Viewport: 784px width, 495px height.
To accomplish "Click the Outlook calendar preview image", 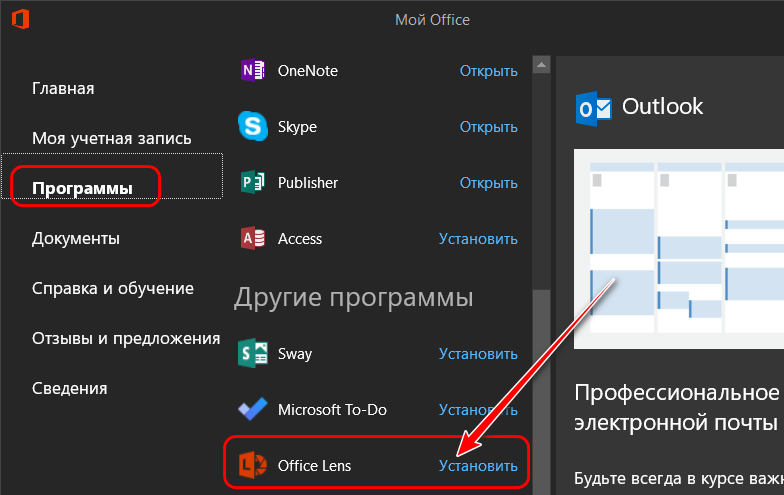I will (678, 248).
